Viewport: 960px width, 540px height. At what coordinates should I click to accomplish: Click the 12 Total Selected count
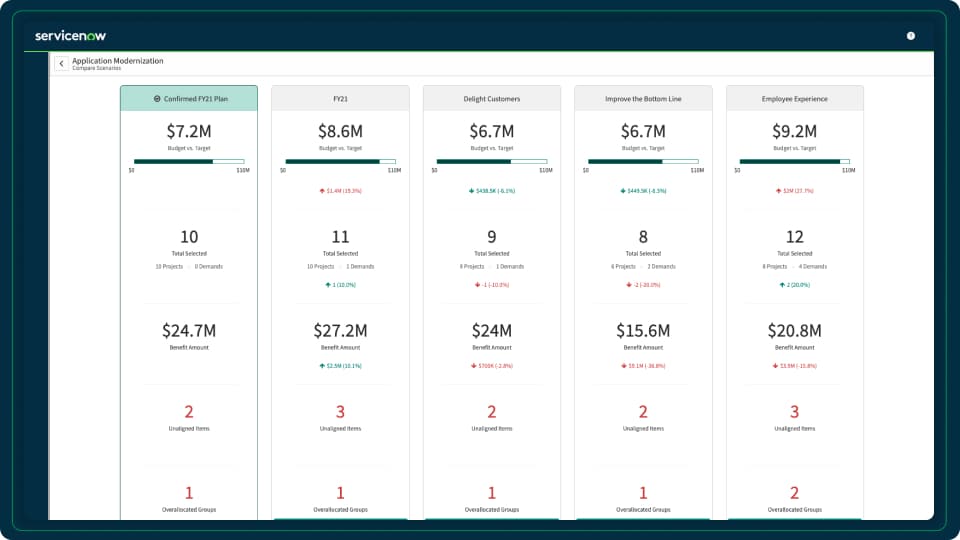tap(795, 237)
